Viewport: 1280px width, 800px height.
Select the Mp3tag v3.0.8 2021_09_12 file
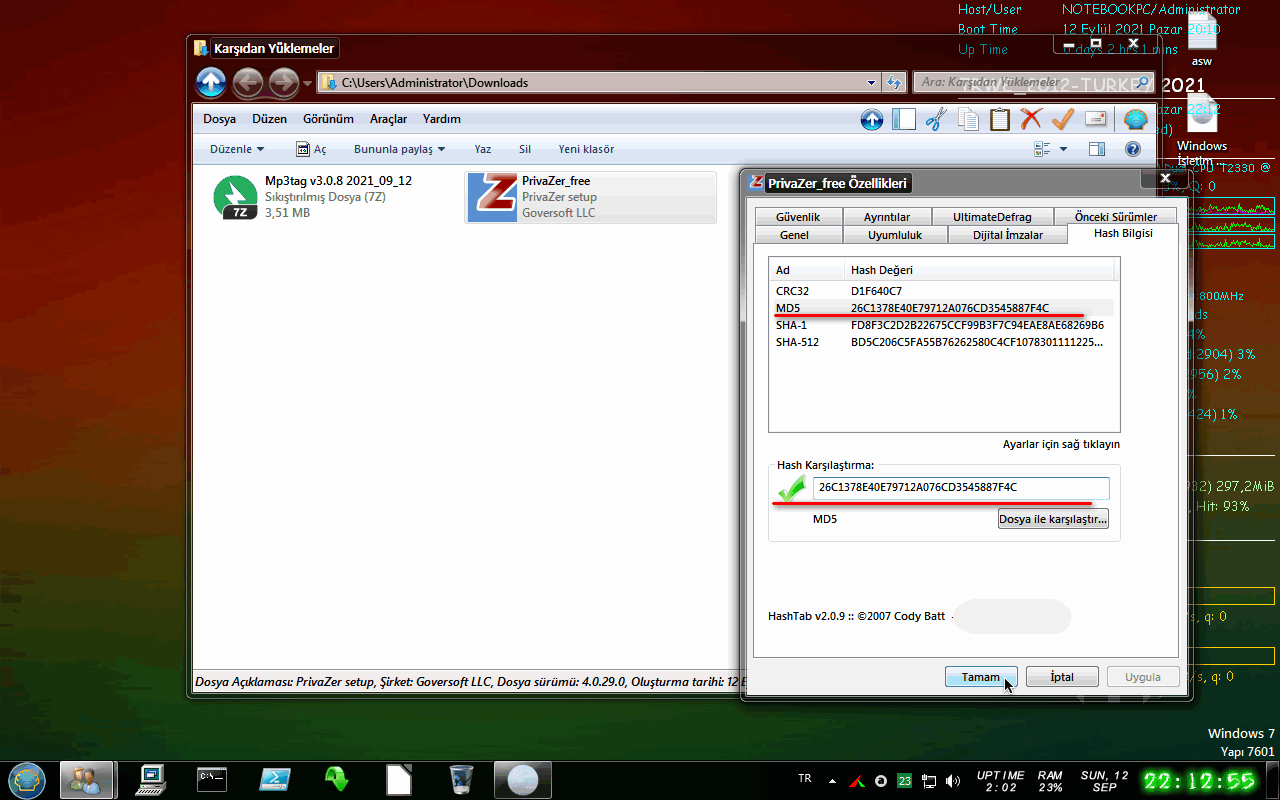click(x=333, y=197)
